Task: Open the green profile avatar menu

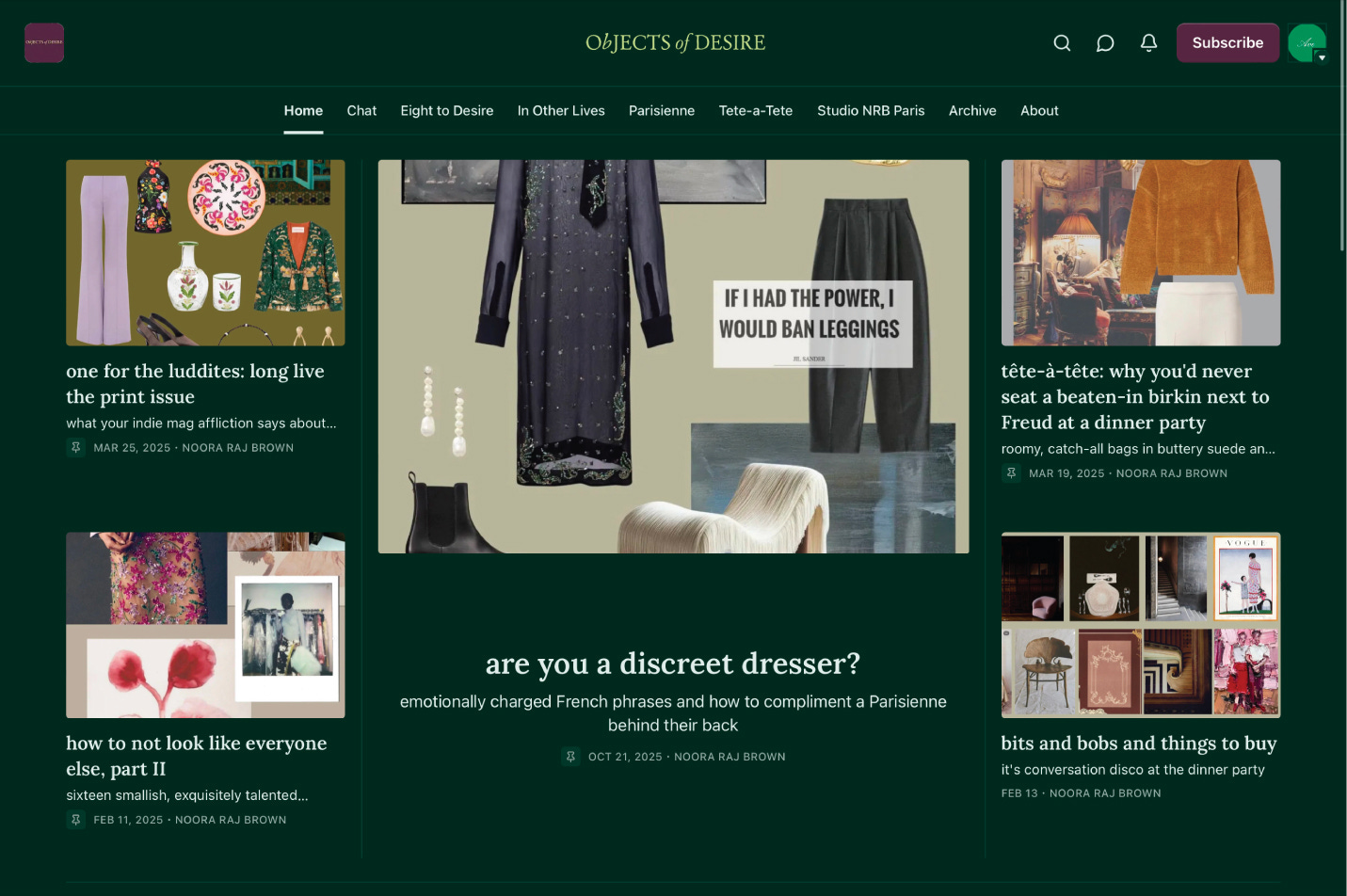Action: [x=1307, y=43]
